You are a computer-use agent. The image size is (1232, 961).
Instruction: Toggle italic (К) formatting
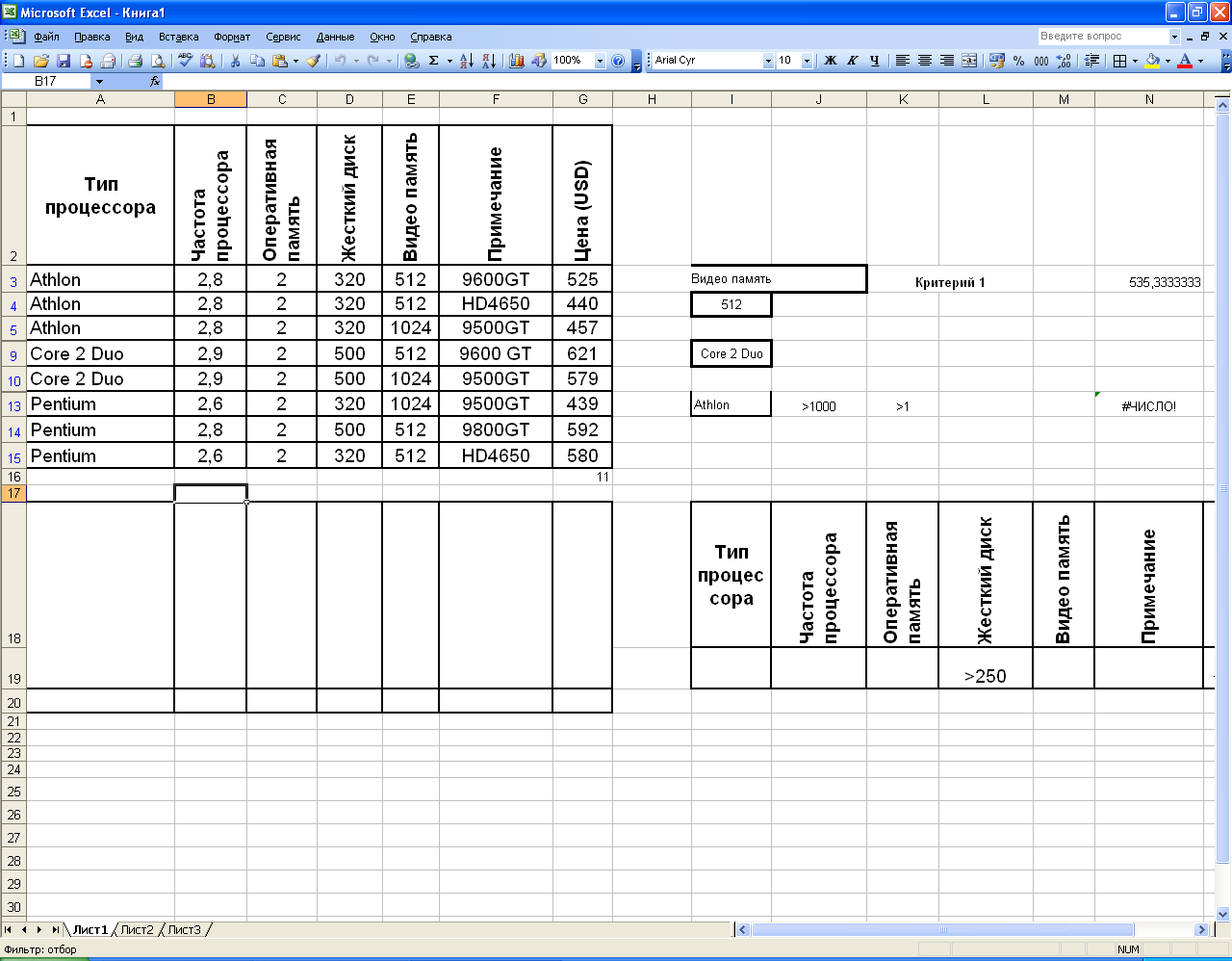[x=853, y=61]
